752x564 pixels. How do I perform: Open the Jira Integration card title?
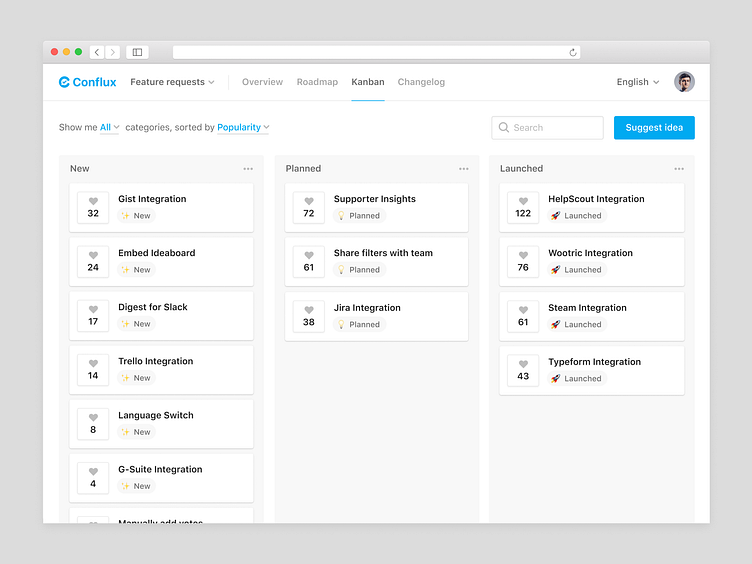pyautogui.click(x=367, y=308)
